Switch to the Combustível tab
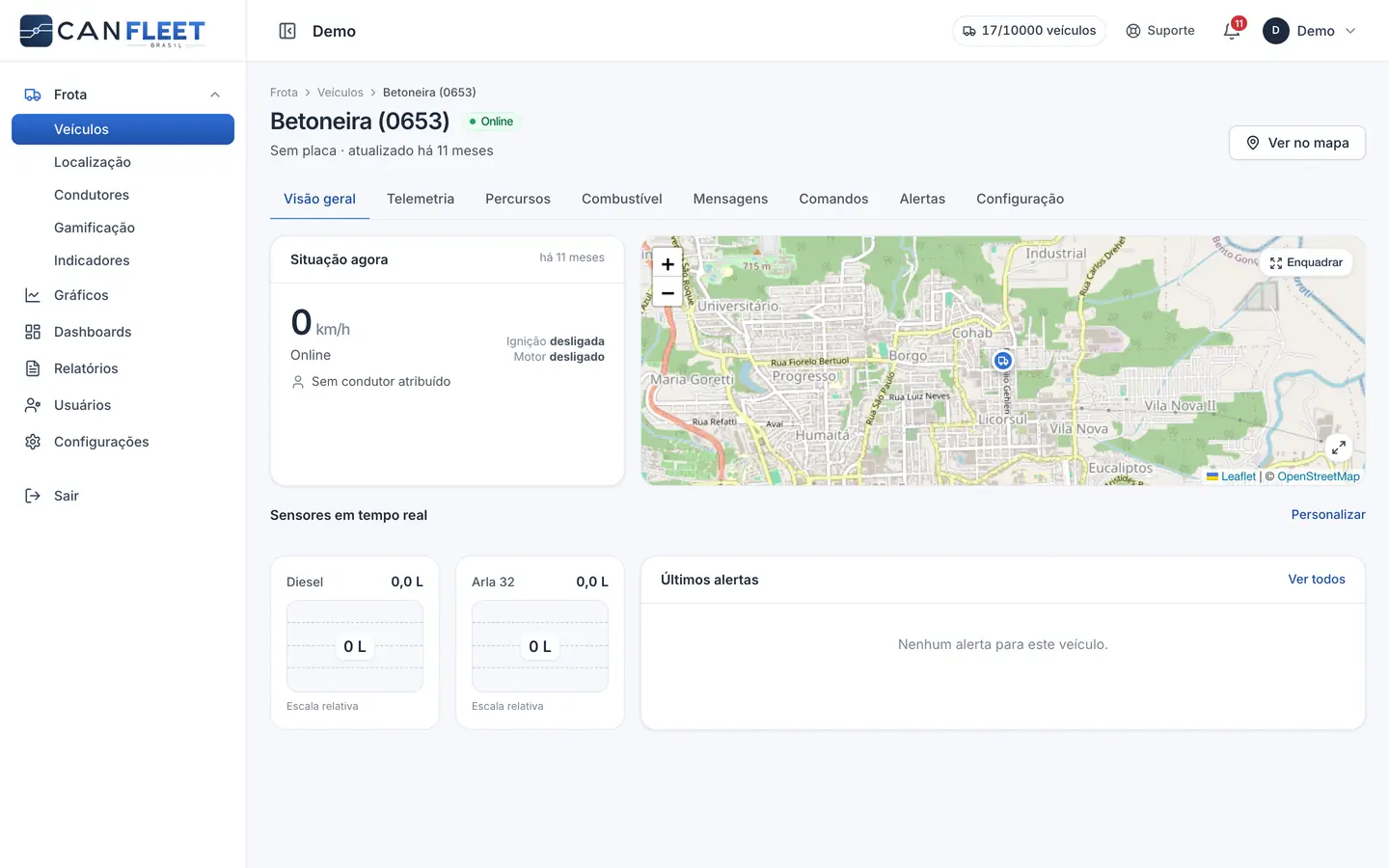This screenshot has width=1389, height=868. [x=621, y=199]
